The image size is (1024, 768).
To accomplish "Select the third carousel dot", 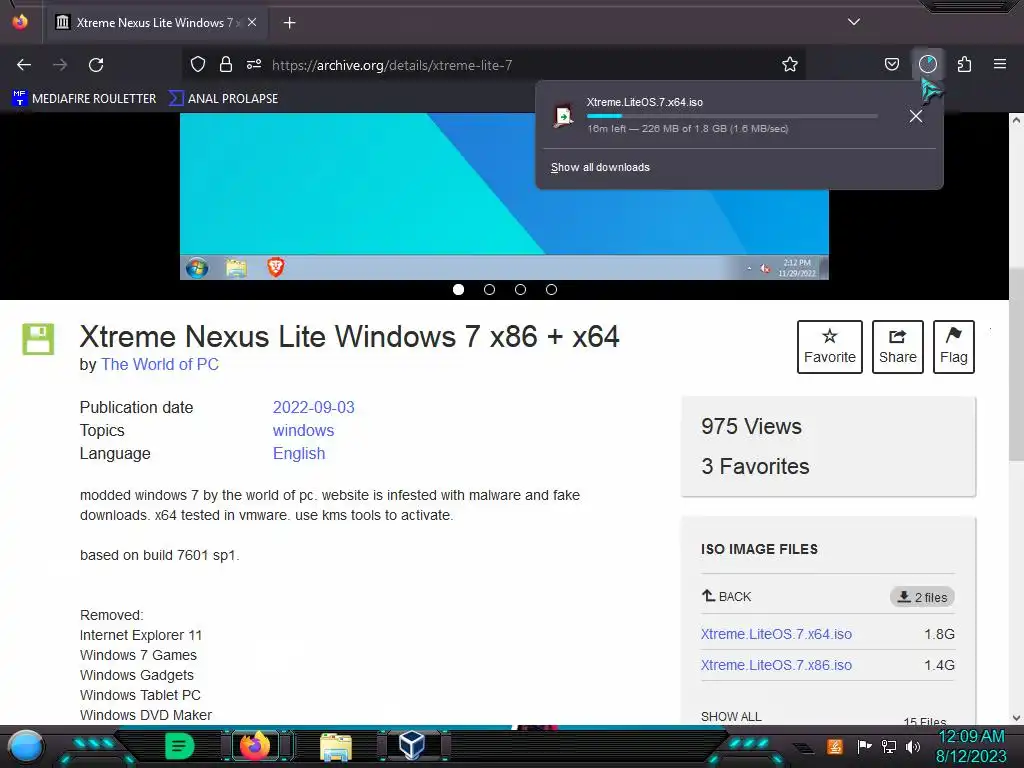I will [520, 289].
